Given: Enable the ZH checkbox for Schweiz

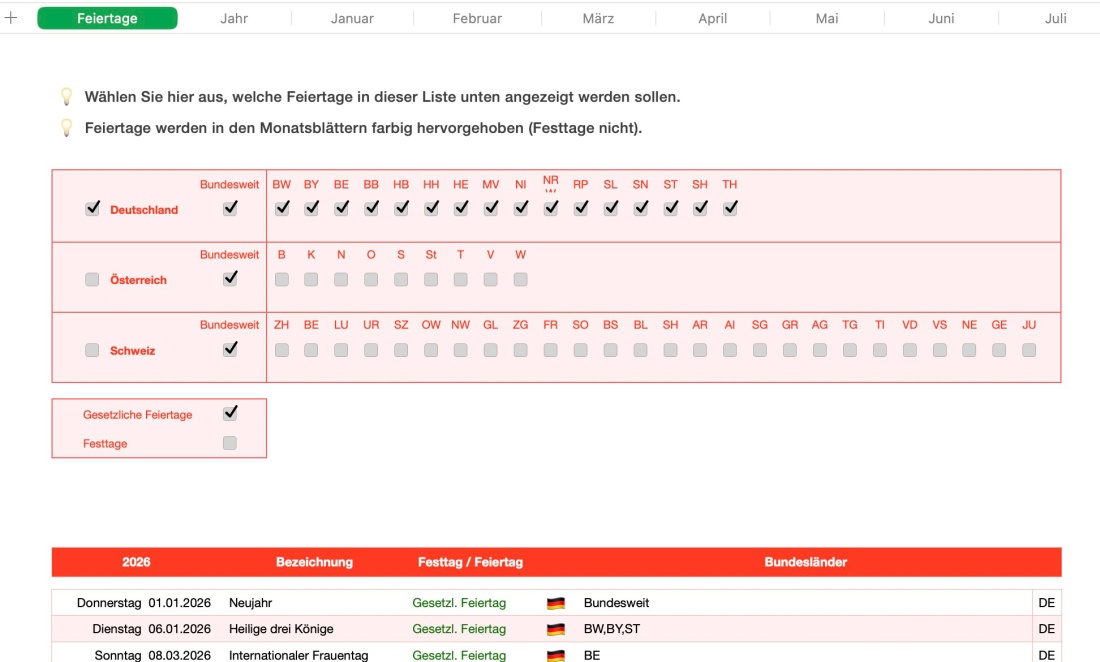Looking at the screenshot, I should (281, 350).
